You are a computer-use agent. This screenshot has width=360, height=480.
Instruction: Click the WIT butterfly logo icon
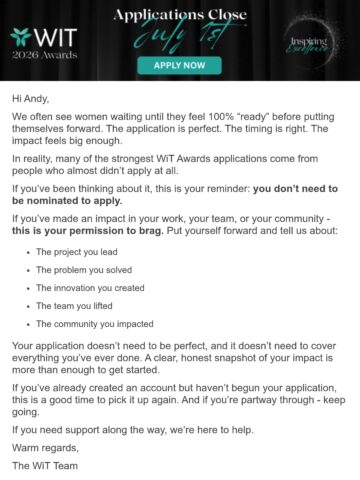click(21, 37)
